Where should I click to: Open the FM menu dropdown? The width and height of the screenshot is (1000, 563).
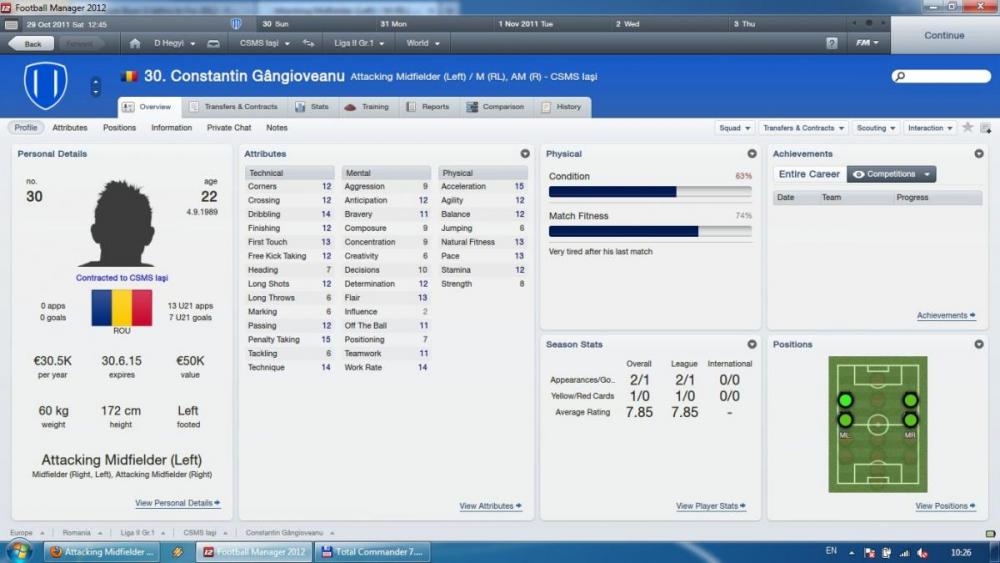click(x=867, y=43)
